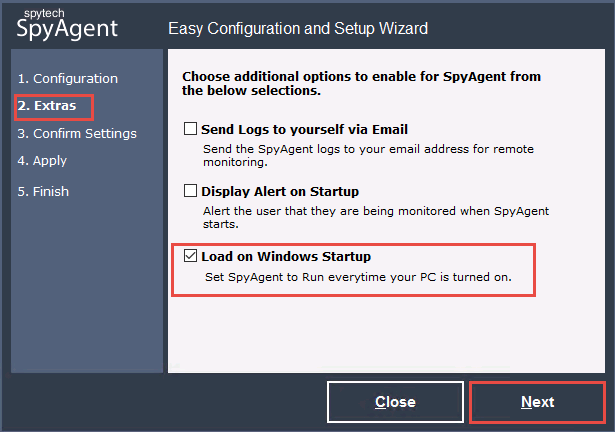Enable Send Logs to yourself via Email checkbox
Viewport: 615px width, 432px height.
pos(190,129)
